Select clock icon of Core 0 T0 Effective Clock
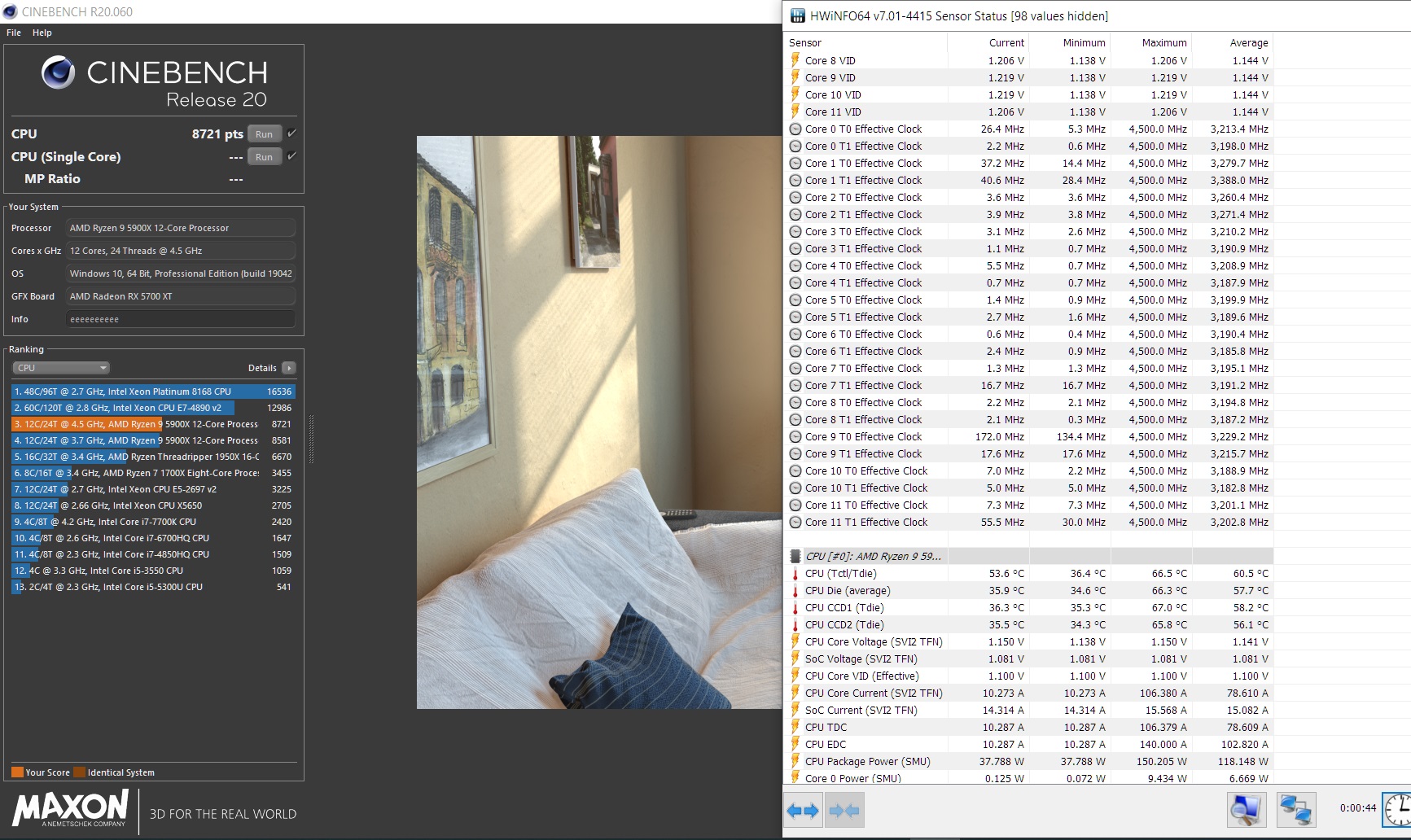Screen dimensions: 1411x840 [795, 129]
